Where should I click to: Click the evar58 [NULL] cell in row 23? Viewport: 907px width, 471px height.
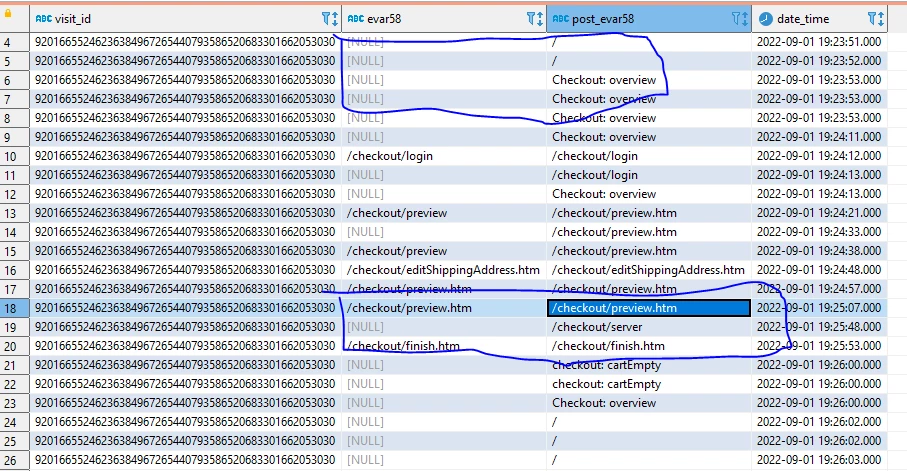(x=444, y=403)
